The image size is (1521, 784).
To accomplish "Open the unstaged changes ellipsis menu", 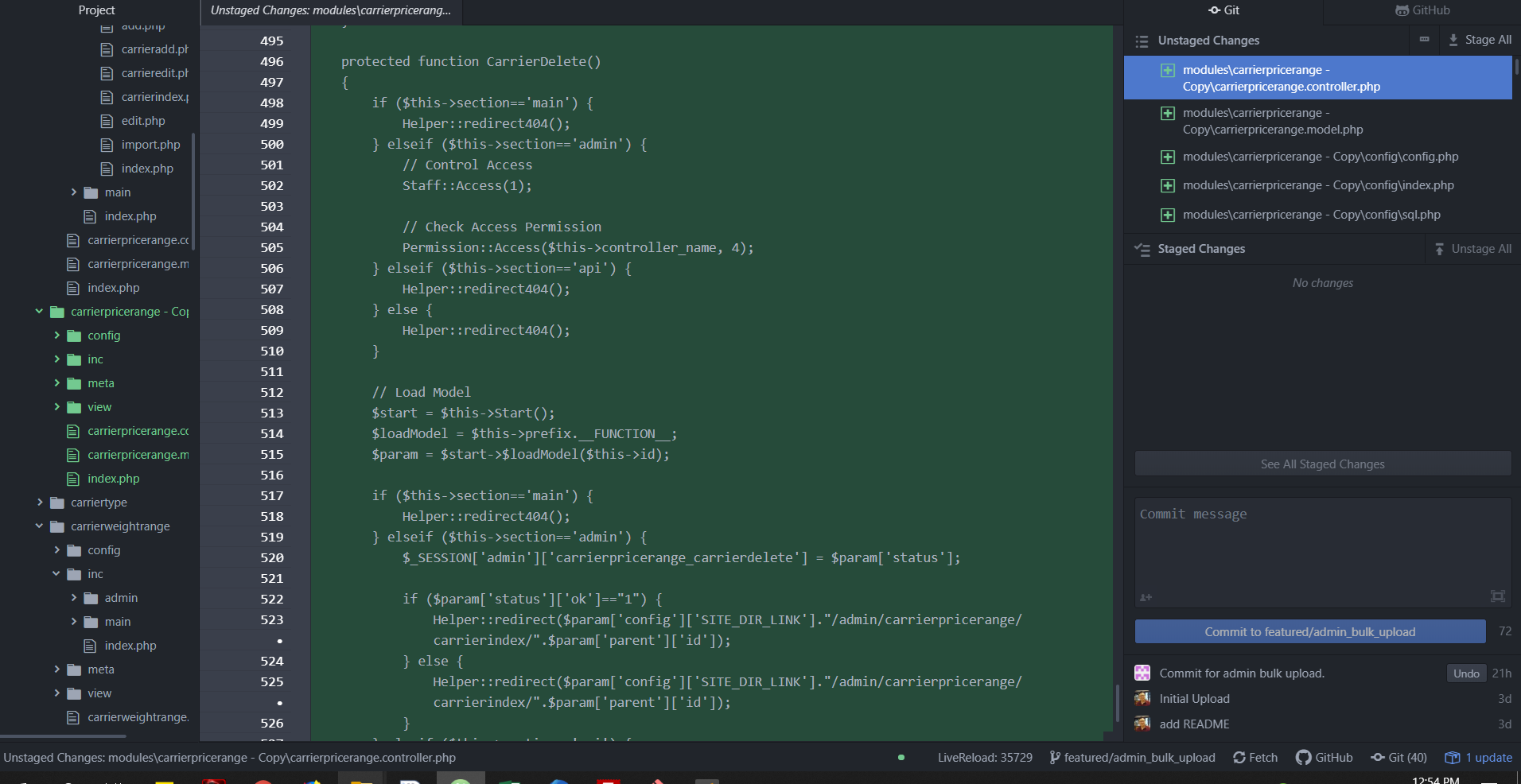I will click(x=1424, y=40).
